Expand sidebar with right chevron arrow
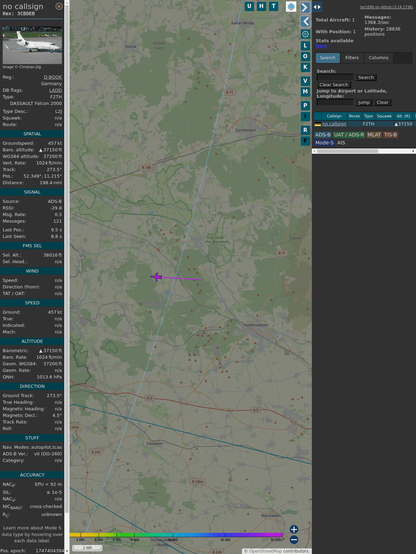Screen dimensions: 416x554 [305, 7]
